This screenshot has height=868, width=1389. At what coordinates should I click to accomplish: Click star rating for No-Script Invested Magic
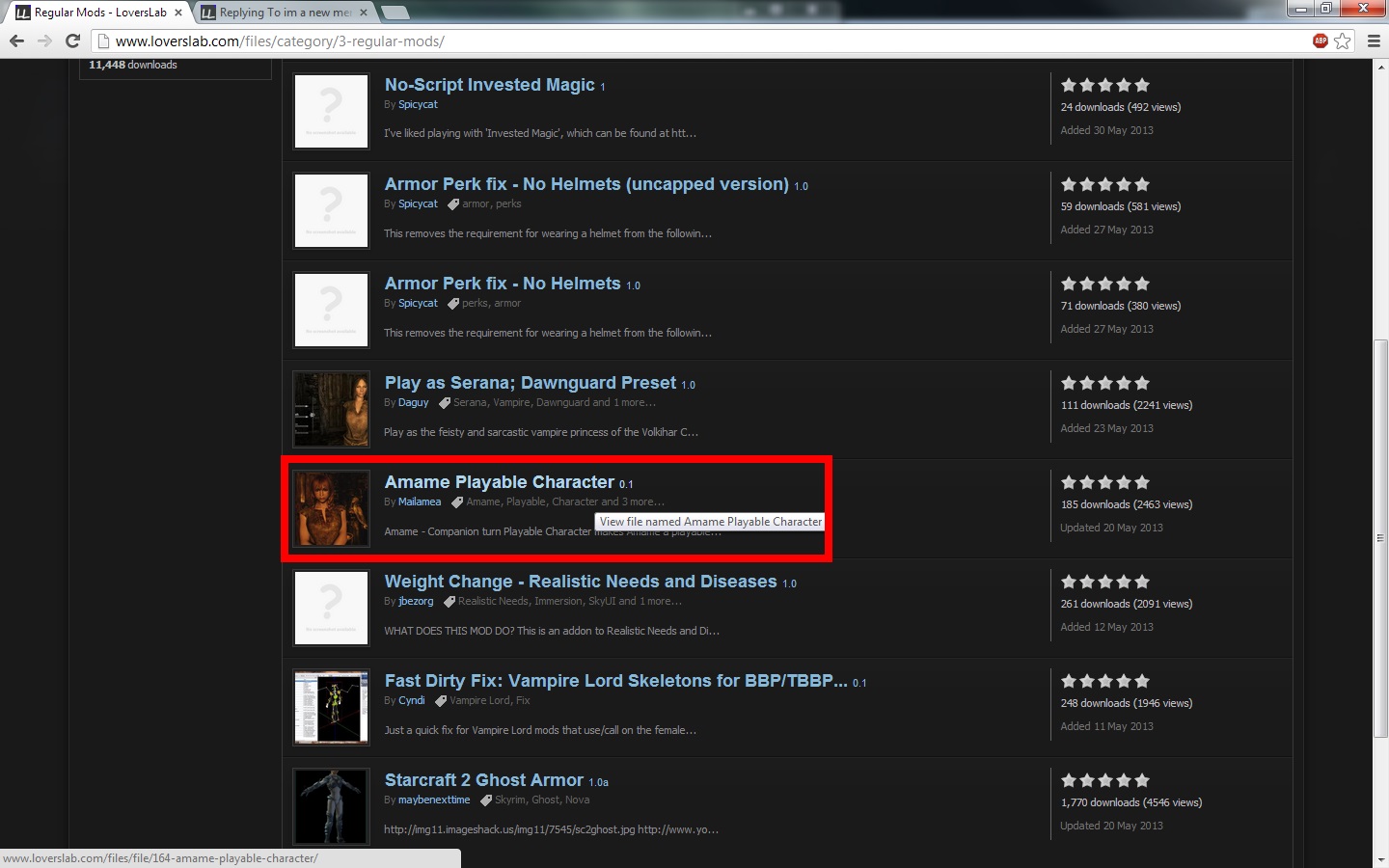[1105, 85]
